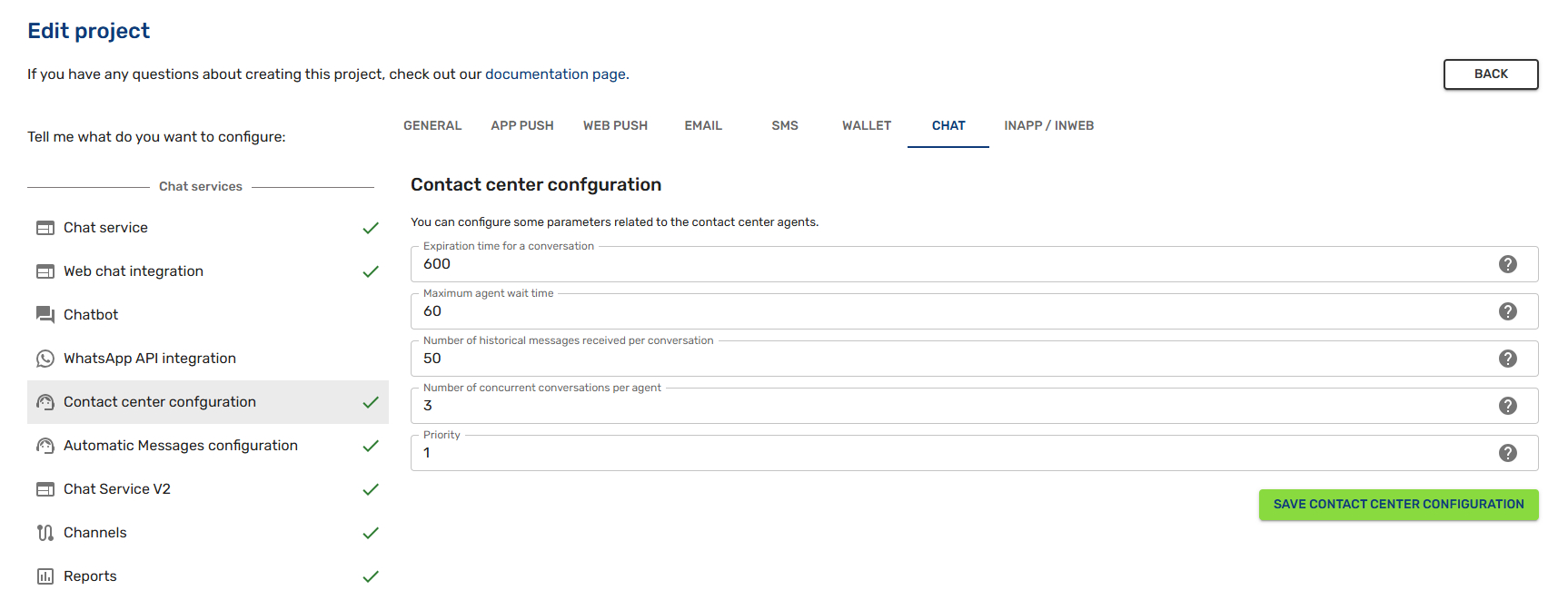Select the WALLET tab
The image size is (1568, 610).
pyautogui.click(x=867, y=126)
